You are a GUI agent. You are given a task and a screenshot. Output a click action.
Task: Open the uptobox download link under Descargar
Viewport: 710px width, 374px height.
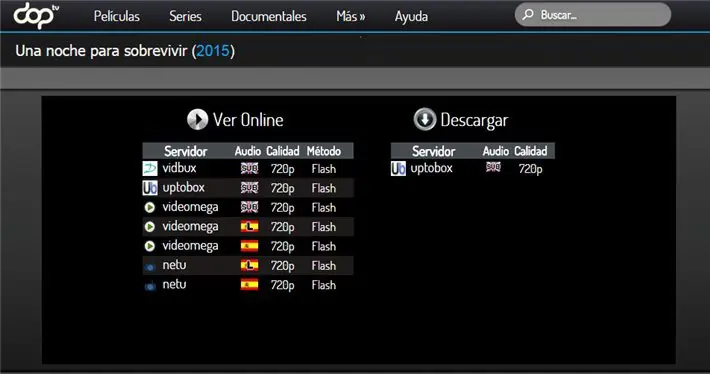click(x=432, y=168)
